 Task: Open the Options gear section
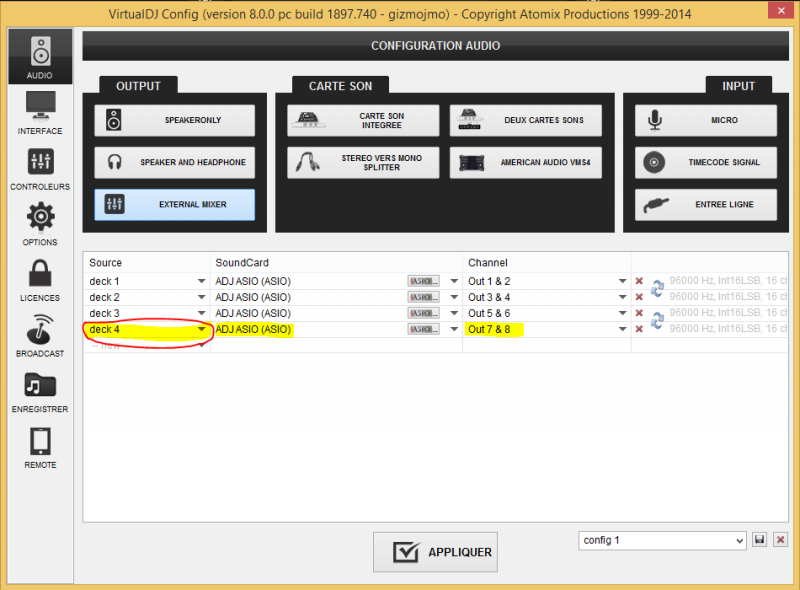click(40, 224)
